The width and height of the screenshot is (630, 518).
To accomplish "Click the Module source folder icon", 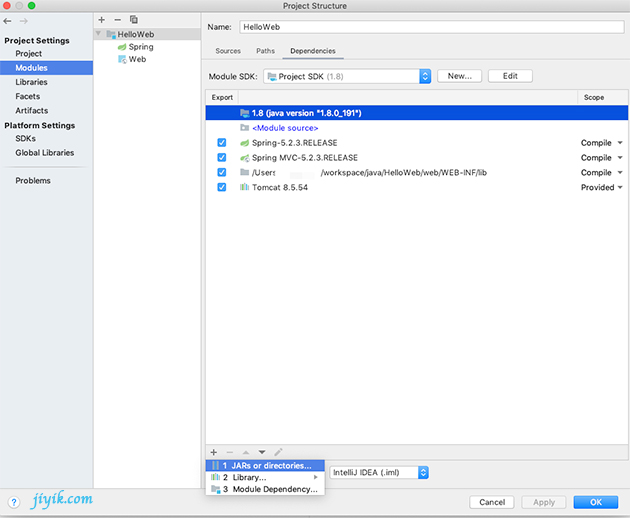I will click(245, 128).
